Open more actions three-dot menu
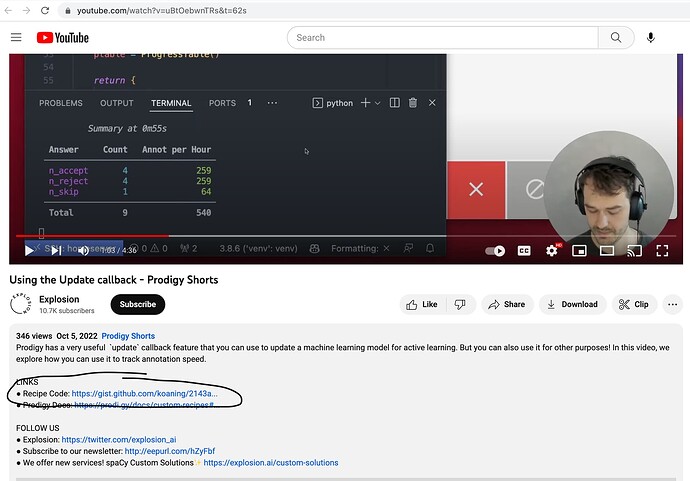The image size is (690, 481). point(672,305)
